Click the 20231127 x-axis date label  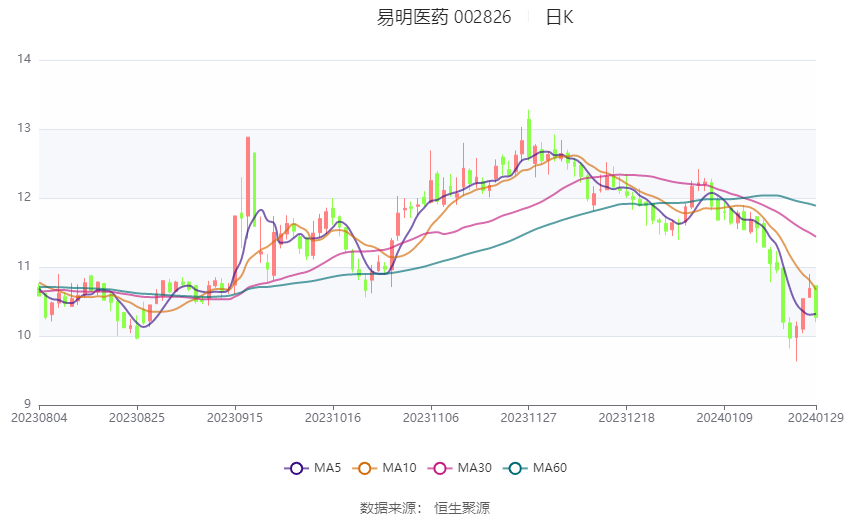(529, 418)
